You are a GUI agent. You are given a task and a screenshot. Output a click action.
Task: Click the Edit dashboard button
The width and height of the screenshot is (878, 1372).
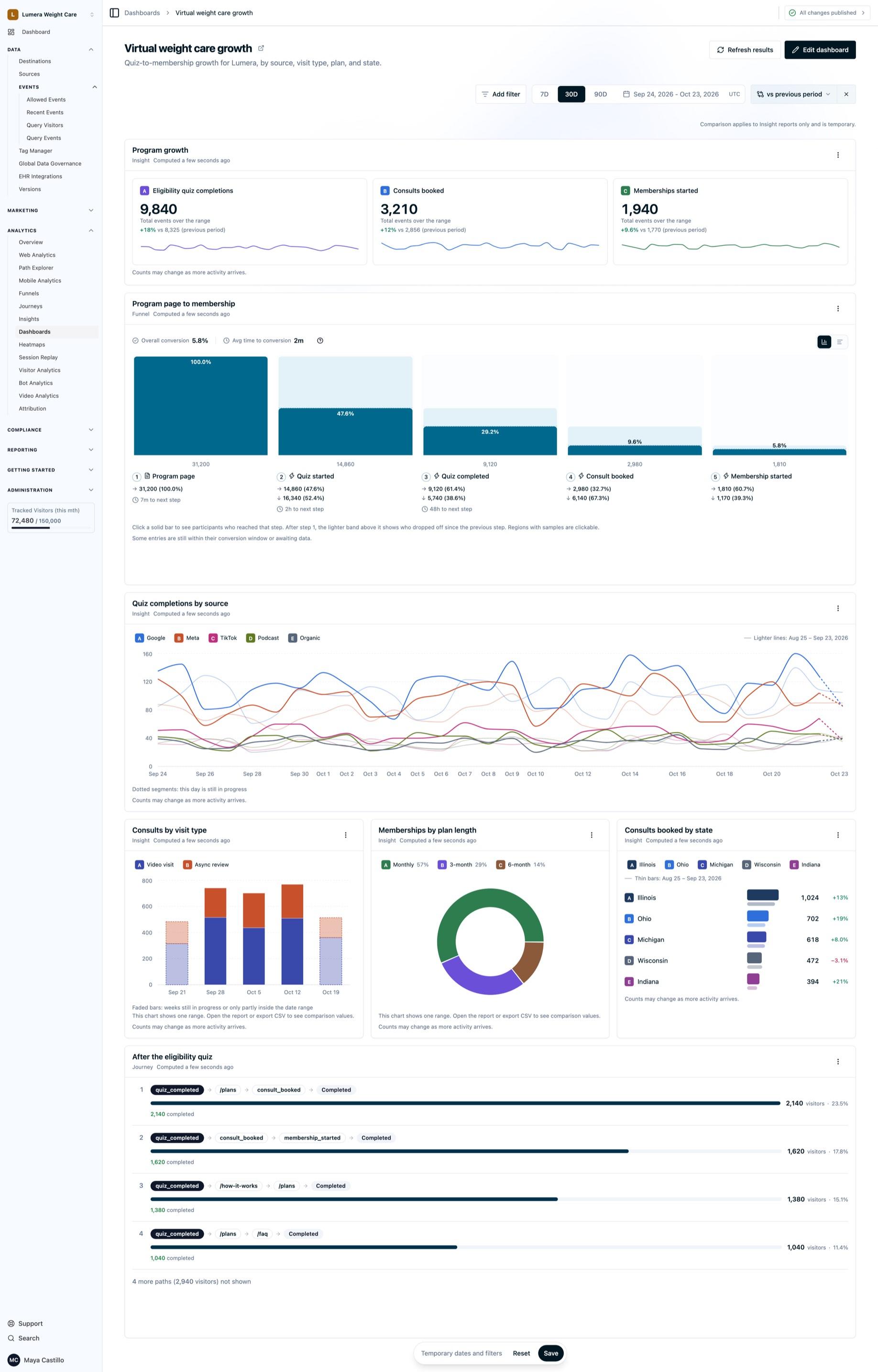pyautogui.click(x=820, y=50)
